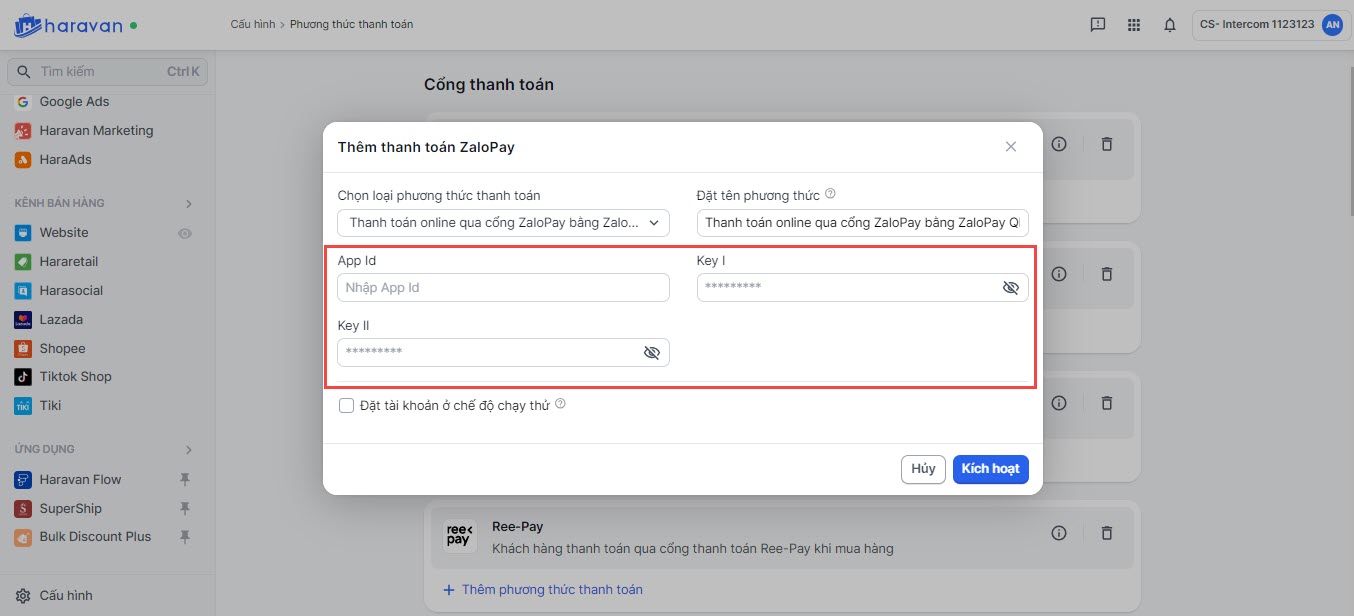Enable Đặt tài khoản ở chế độ chạy thử
Image resolution: width=1354 pixels, height=616 pixels.
pyautogui.click(x=347, y=405)
